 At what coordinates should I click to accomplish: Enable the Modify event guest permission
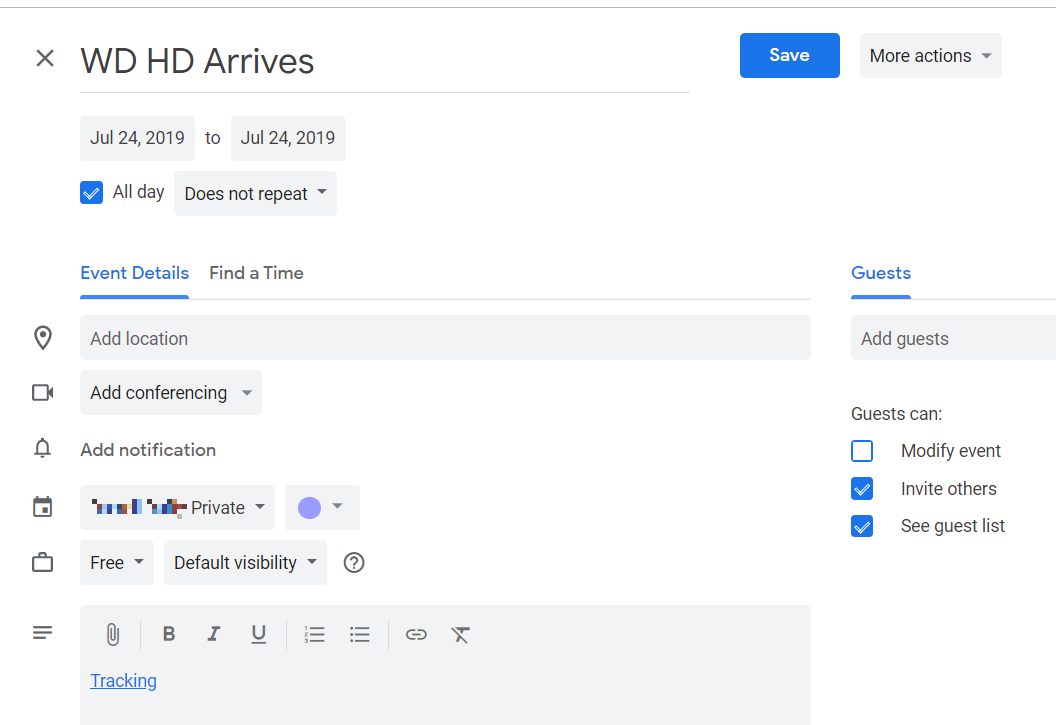[862, 451]
